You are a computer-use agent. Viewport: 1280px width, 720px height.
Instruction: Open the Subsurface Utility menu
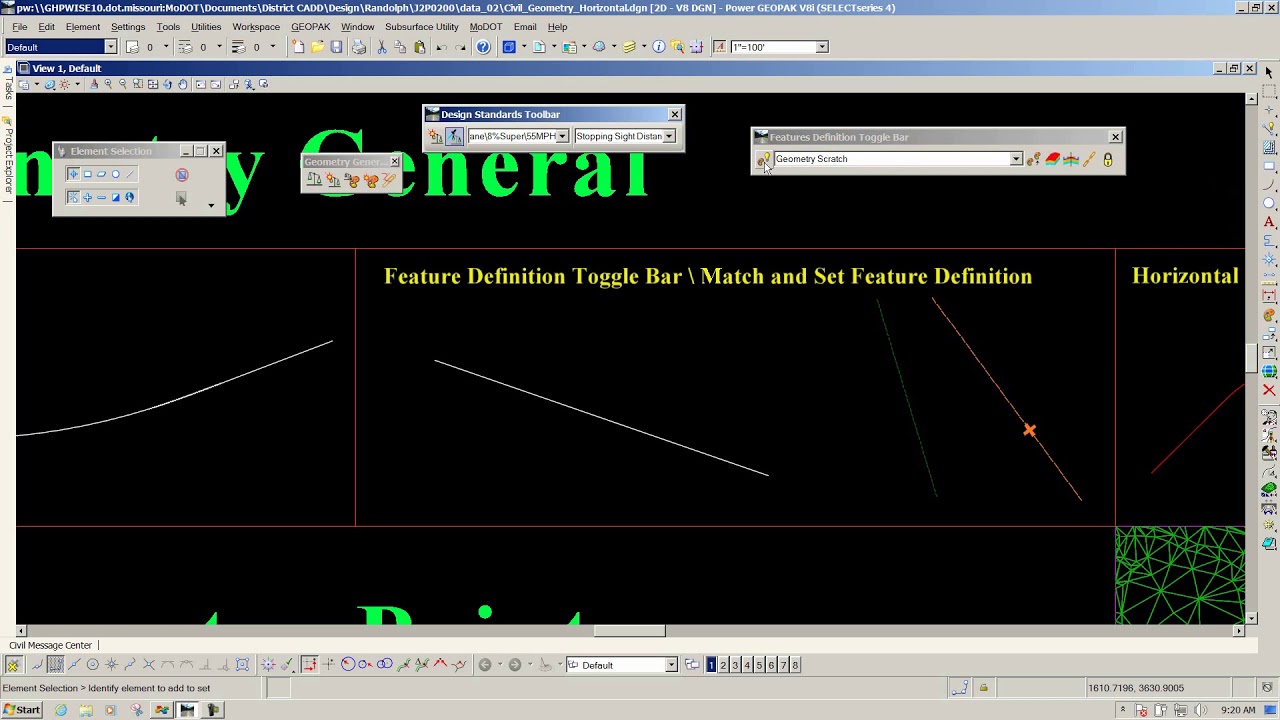pos(421,27)
